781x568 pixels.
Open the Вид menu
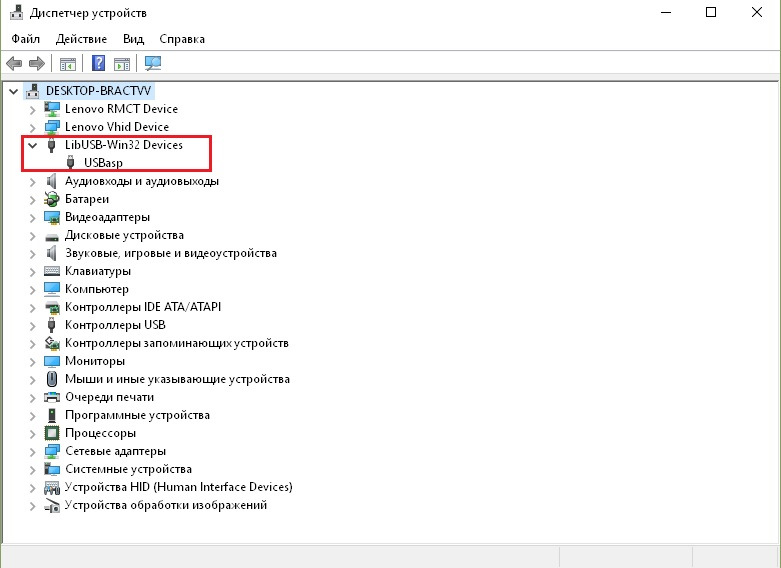[x=133, y=39]
